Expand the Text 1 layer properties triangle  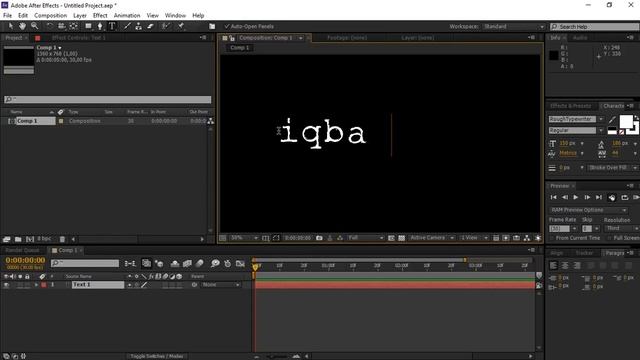pos(36,285)
